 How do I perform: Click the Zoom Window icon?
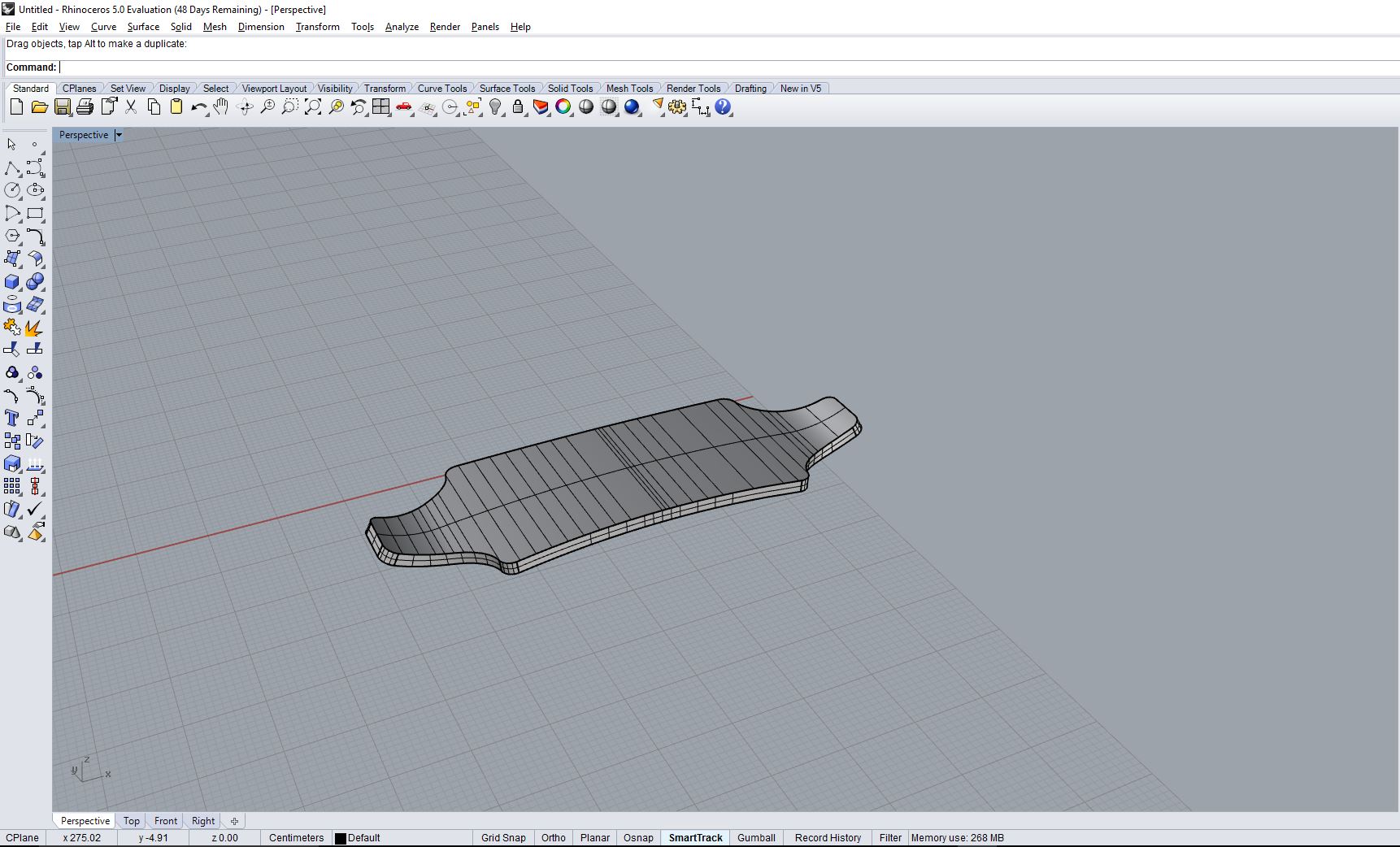(x=289, y=106)
